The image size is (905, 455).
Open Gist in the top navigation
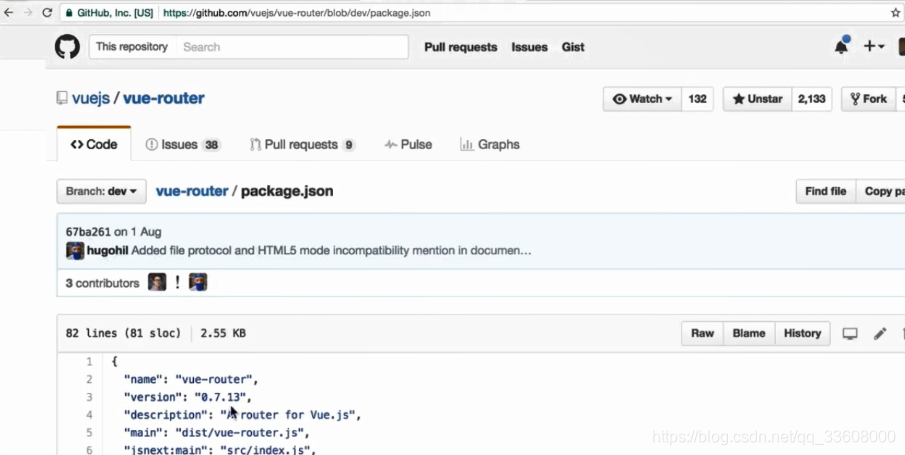pyautogui.click(x=573, y=47)
